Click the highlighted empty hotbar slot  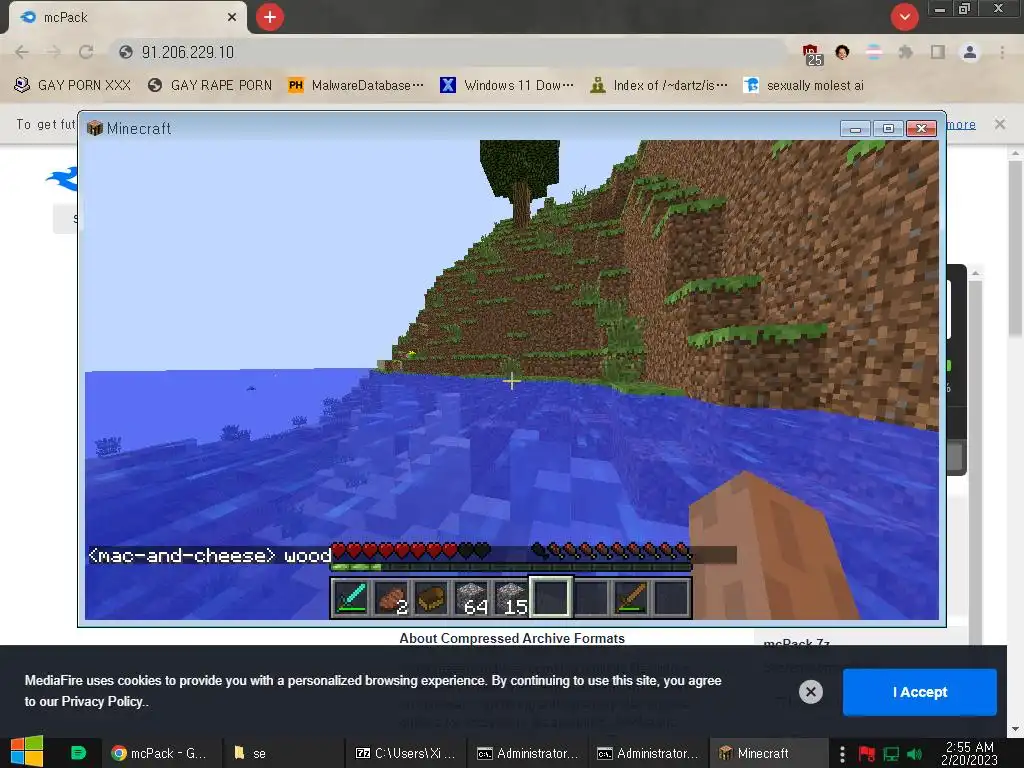click(x=551, y=597)
